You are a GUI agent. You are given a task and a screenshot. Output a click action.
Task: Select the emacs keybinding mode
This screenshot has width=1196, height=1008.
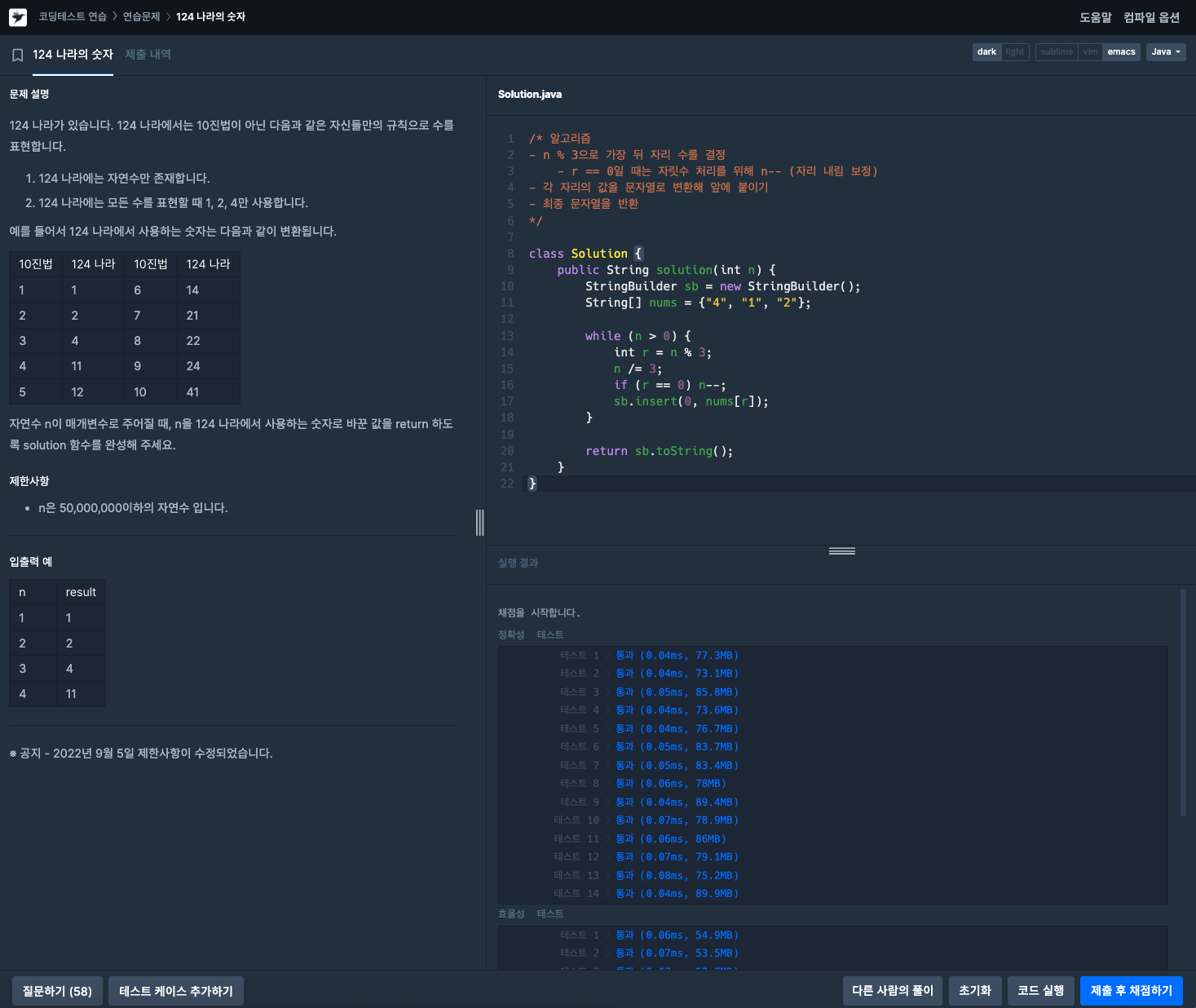(1121, 52)
